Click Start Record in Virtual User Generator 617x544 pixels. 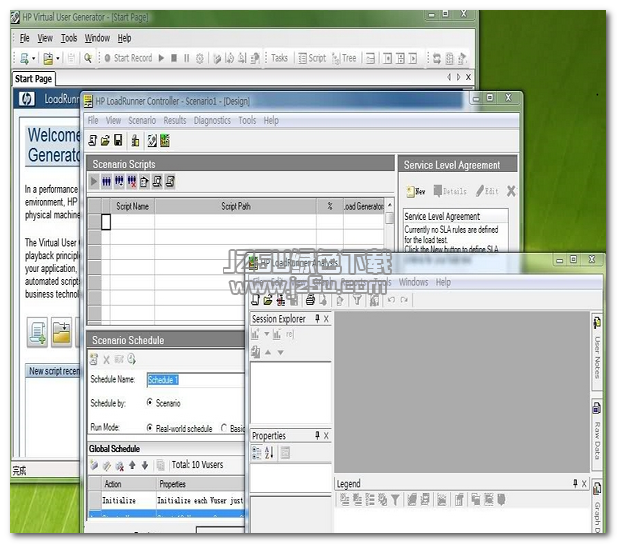pos(128,58)
